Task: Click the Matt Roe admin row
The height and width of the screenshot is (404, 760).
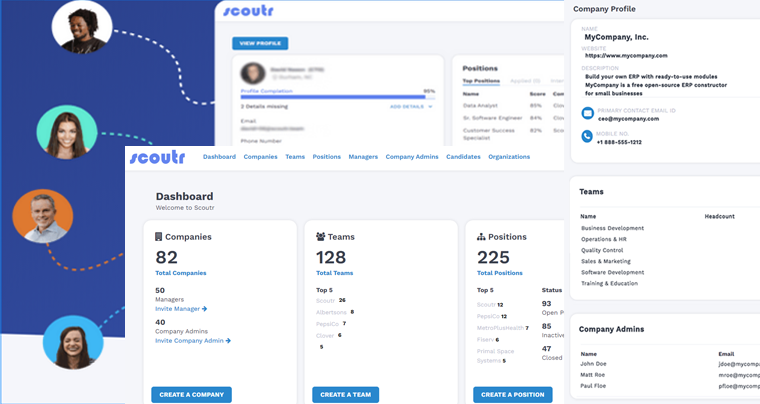Action: click(593, 375)
